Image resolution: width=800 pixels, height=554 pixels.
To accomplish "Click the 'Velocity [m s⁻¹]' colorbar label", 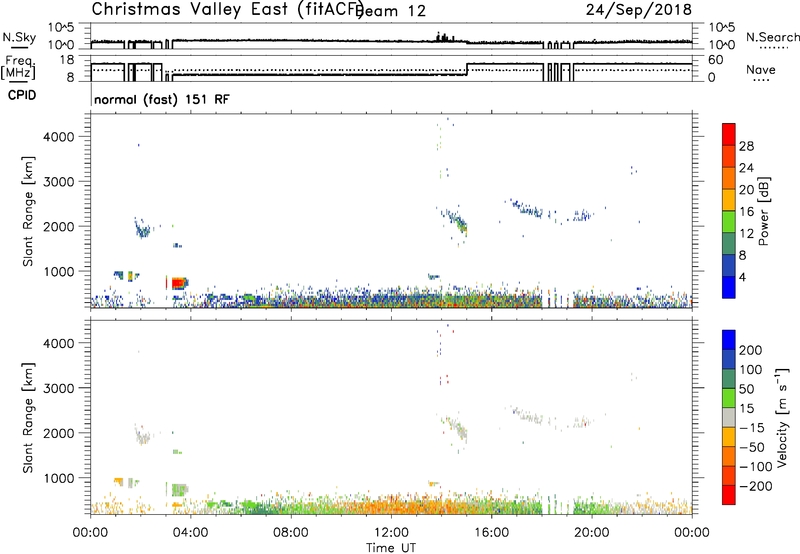I will coord(781,417).
